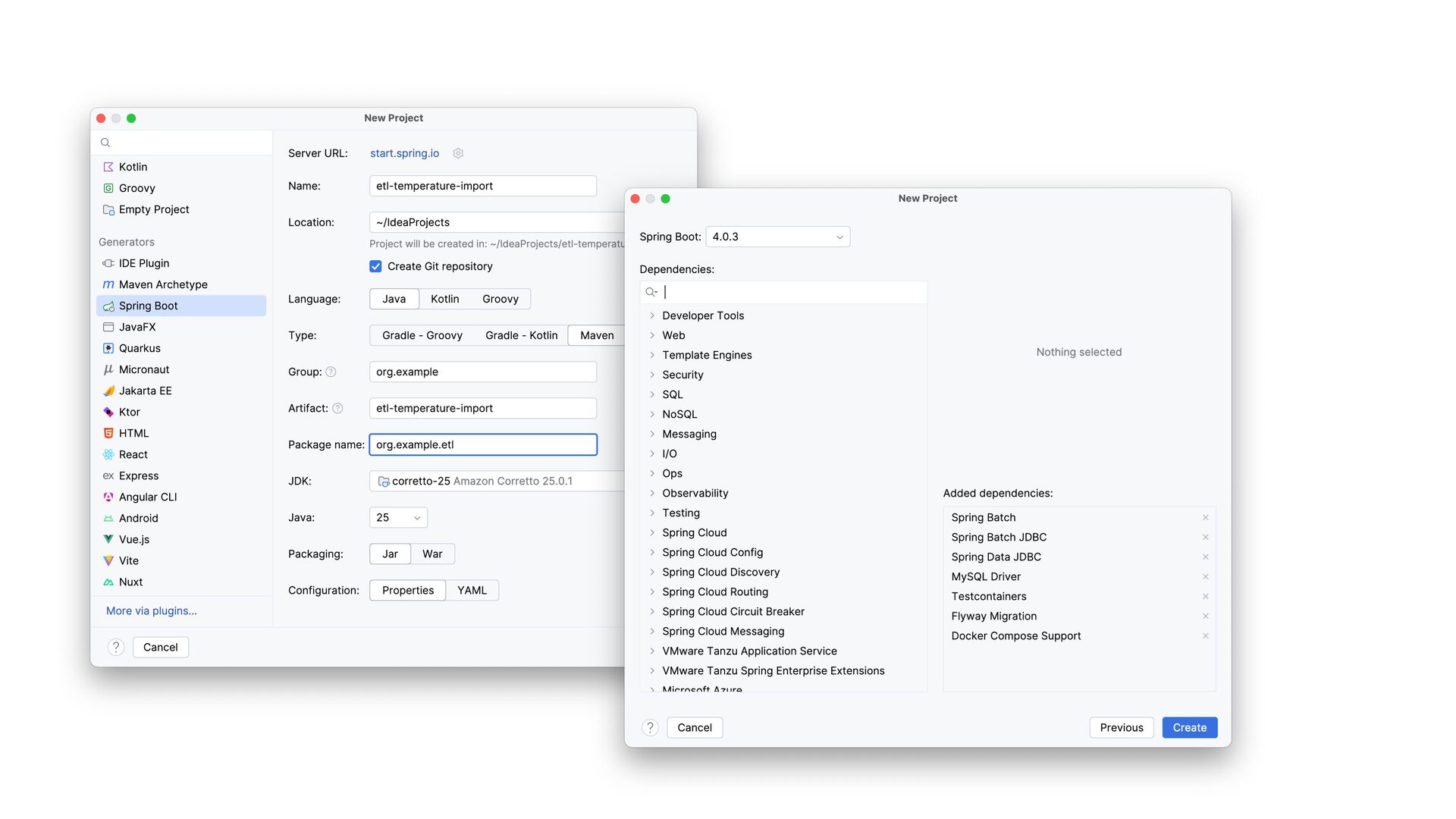Open the Java version dropdown
1456x819 pixels.
[x=398, y=517]
